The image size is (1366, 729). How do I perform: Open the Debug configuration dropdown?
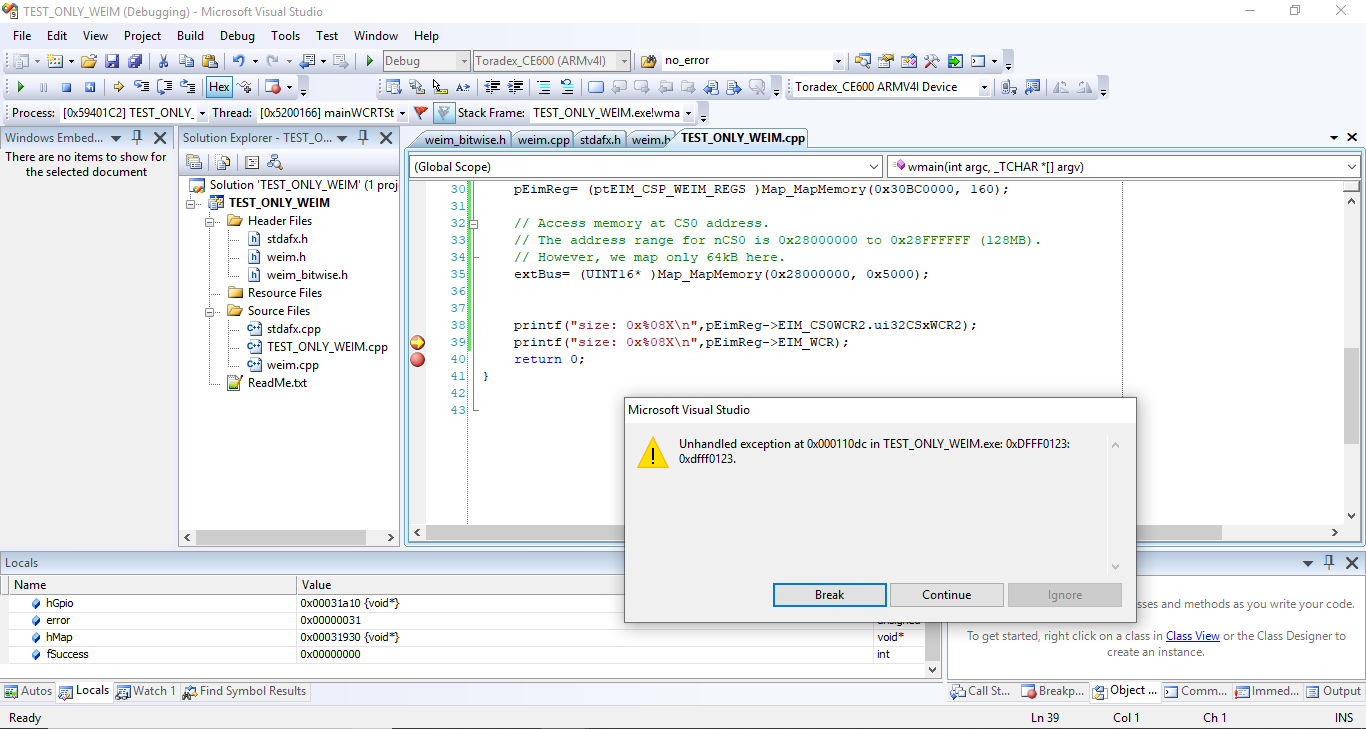(462, 61)
